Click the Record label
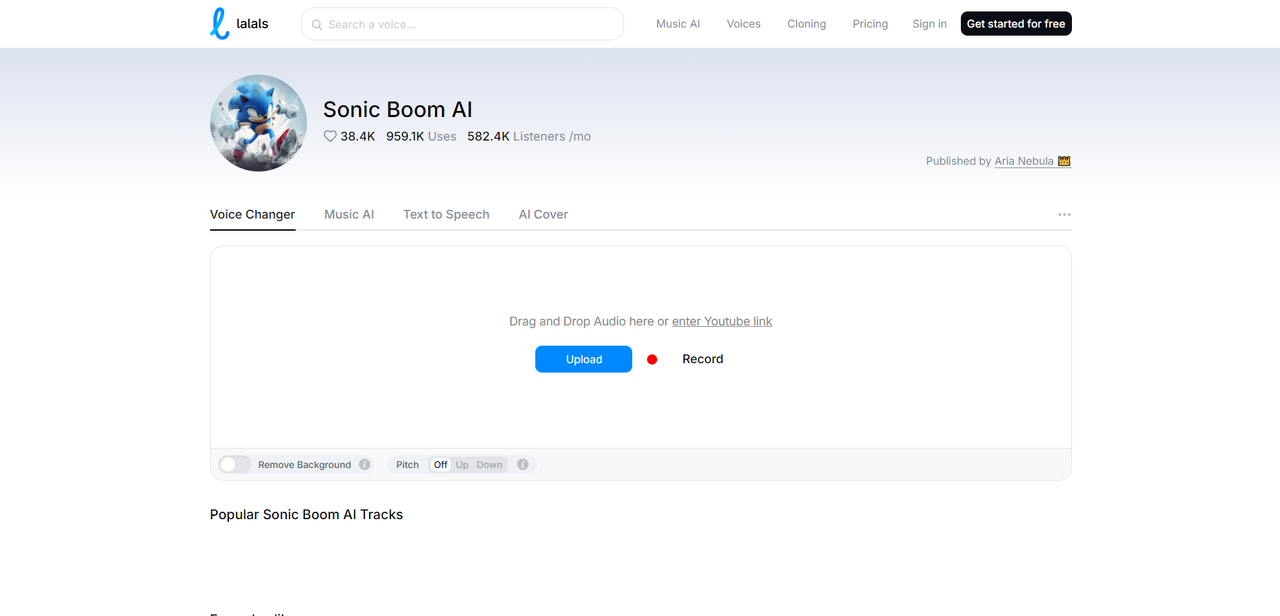 pos(703,359)
